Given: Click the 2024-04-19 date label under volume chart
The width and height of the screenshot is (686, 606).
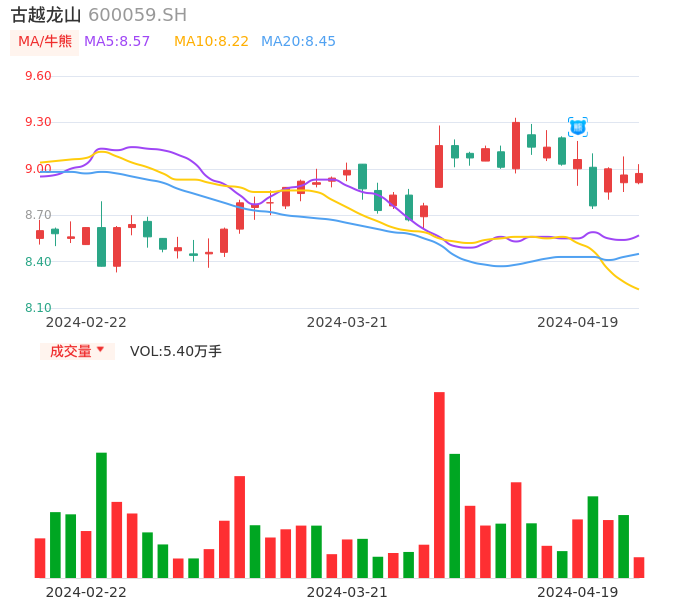Looking at the screenshot, I should (x=577, y=592).
